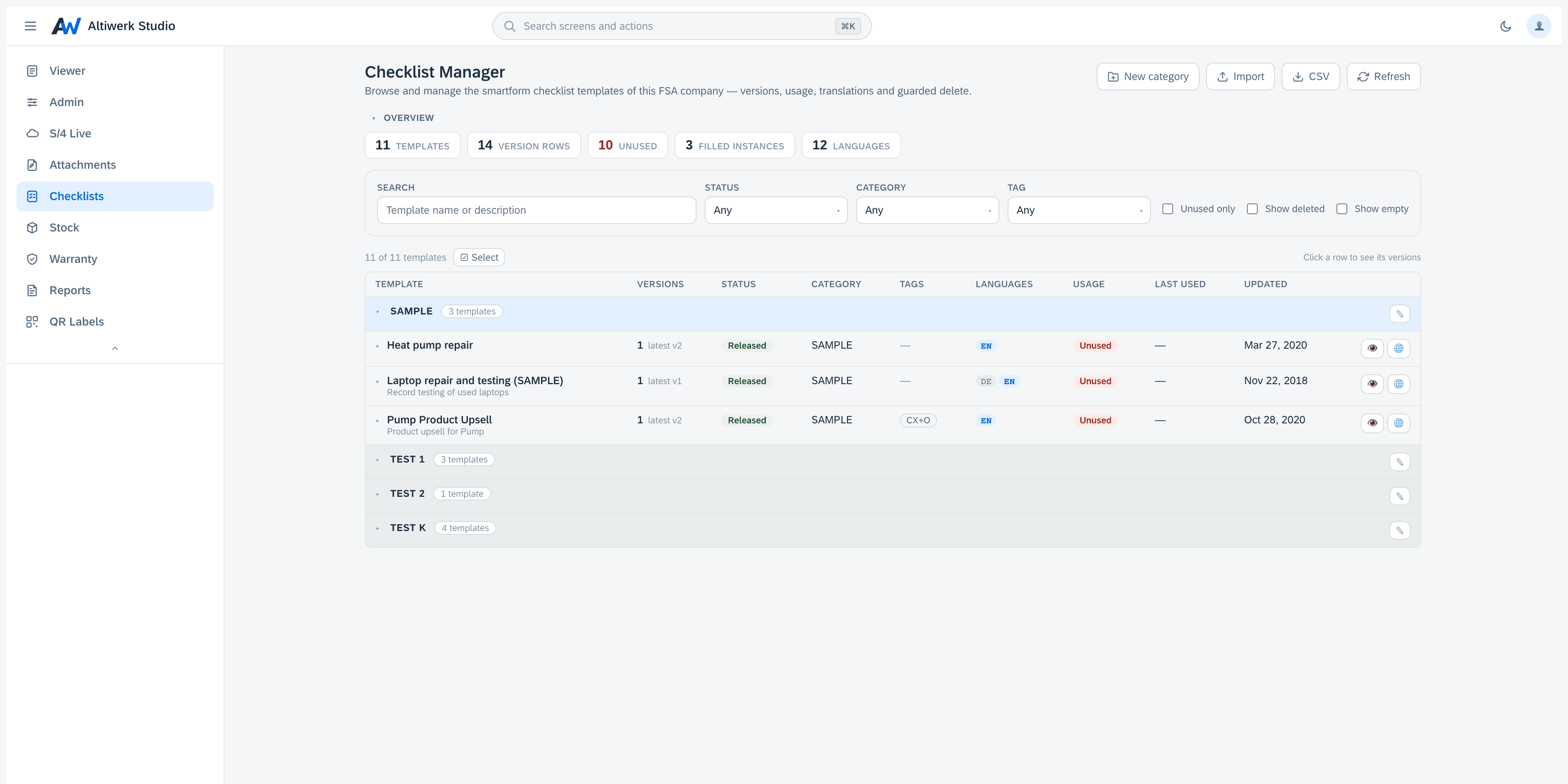Edit the TEST 2 category pencil icon
This screenshot has width=1568, height=784.
(1399, 496)
